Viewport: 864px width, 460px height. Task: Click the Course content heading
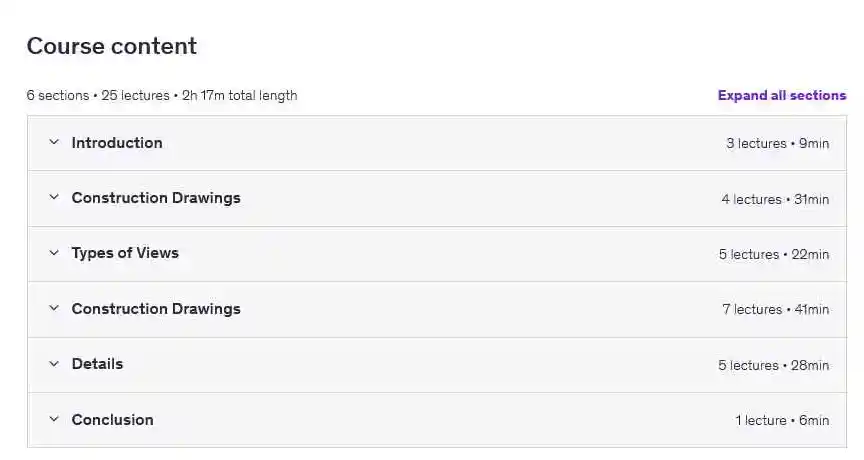(112, 46)
